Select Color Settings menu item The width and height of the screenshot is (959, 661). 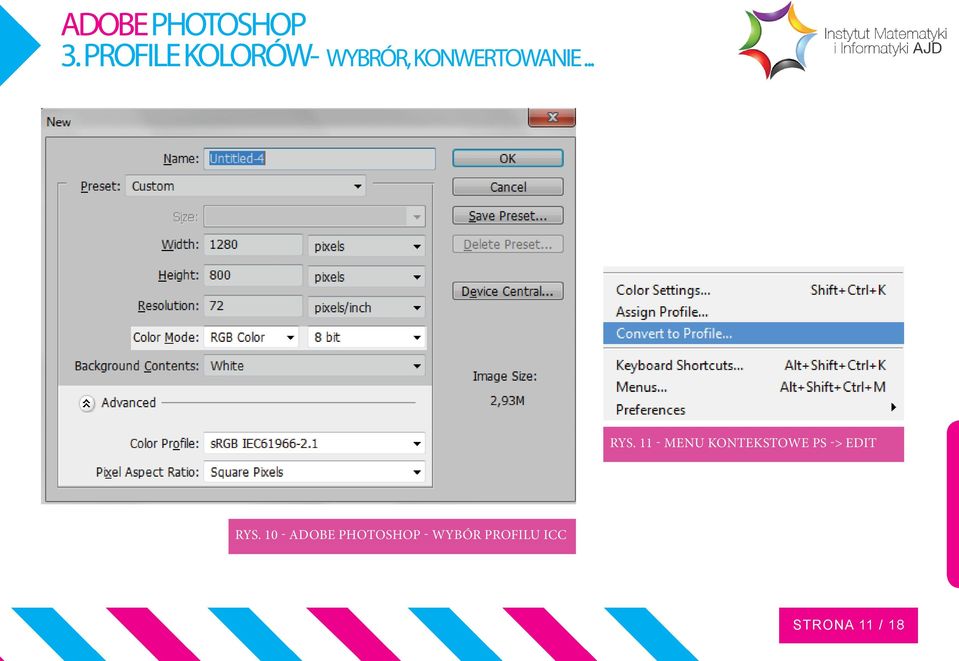[x=753, y=290]
